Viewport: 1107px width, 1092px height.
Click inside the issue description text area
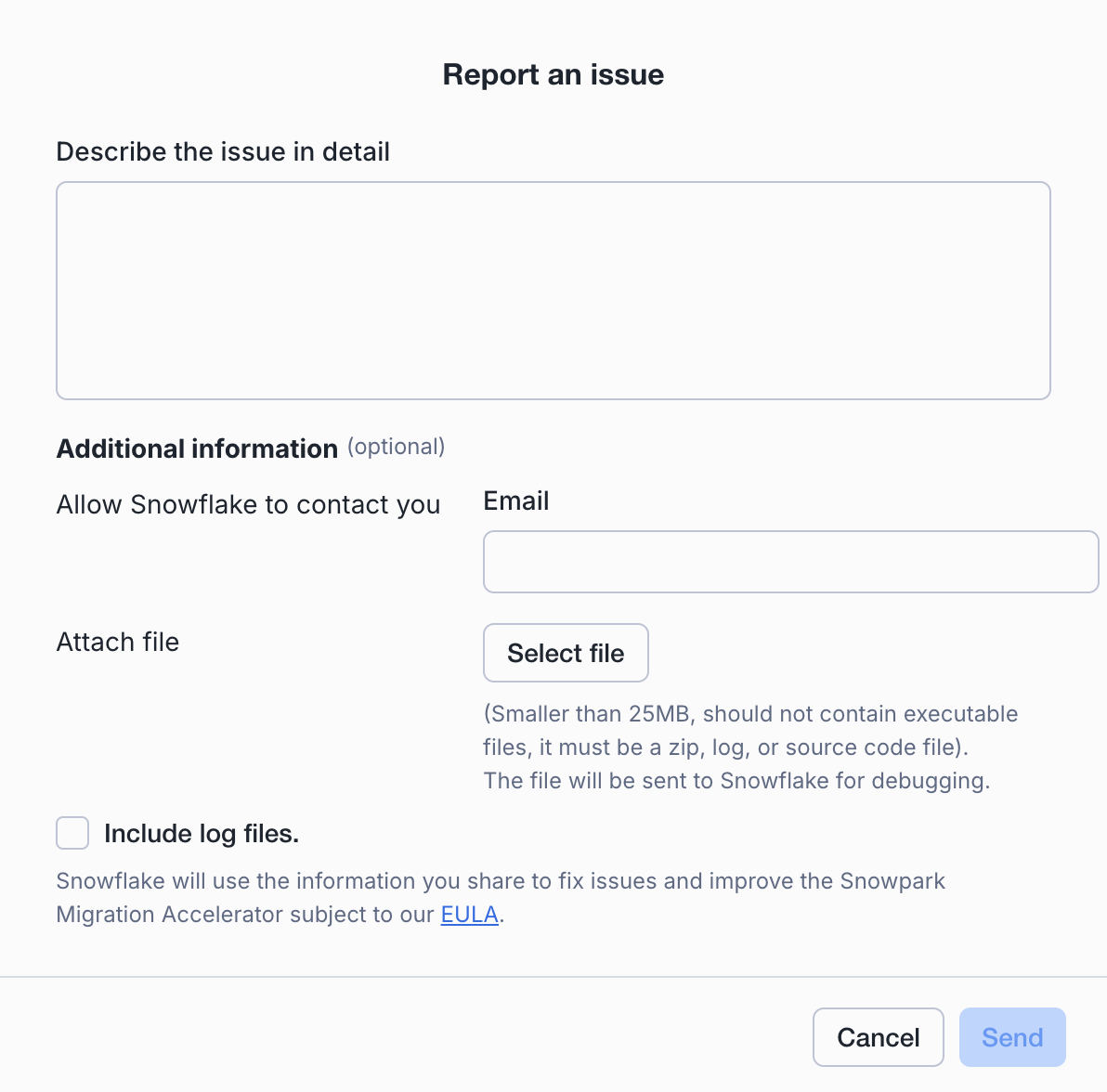553,291
